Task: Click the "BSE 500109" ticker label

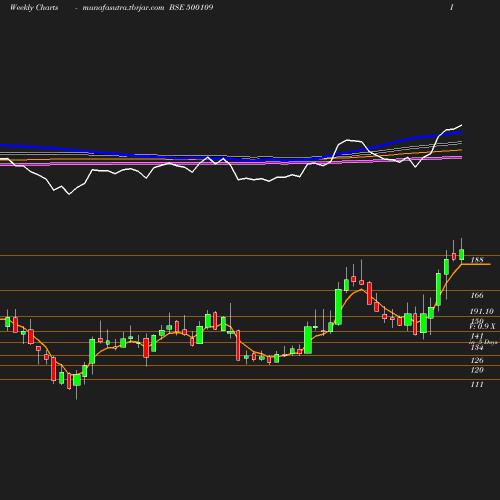Action: pos(191,7)
